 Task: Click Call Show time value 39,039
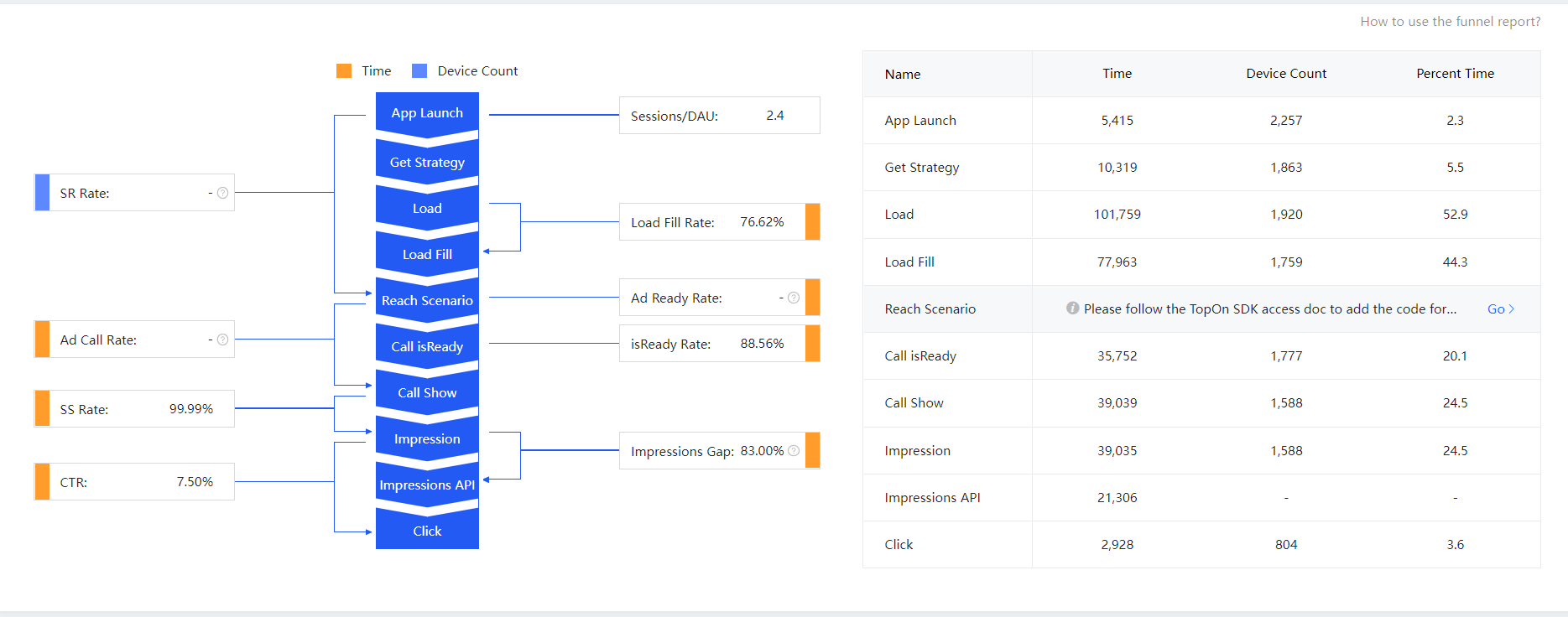click(1117, 403)
